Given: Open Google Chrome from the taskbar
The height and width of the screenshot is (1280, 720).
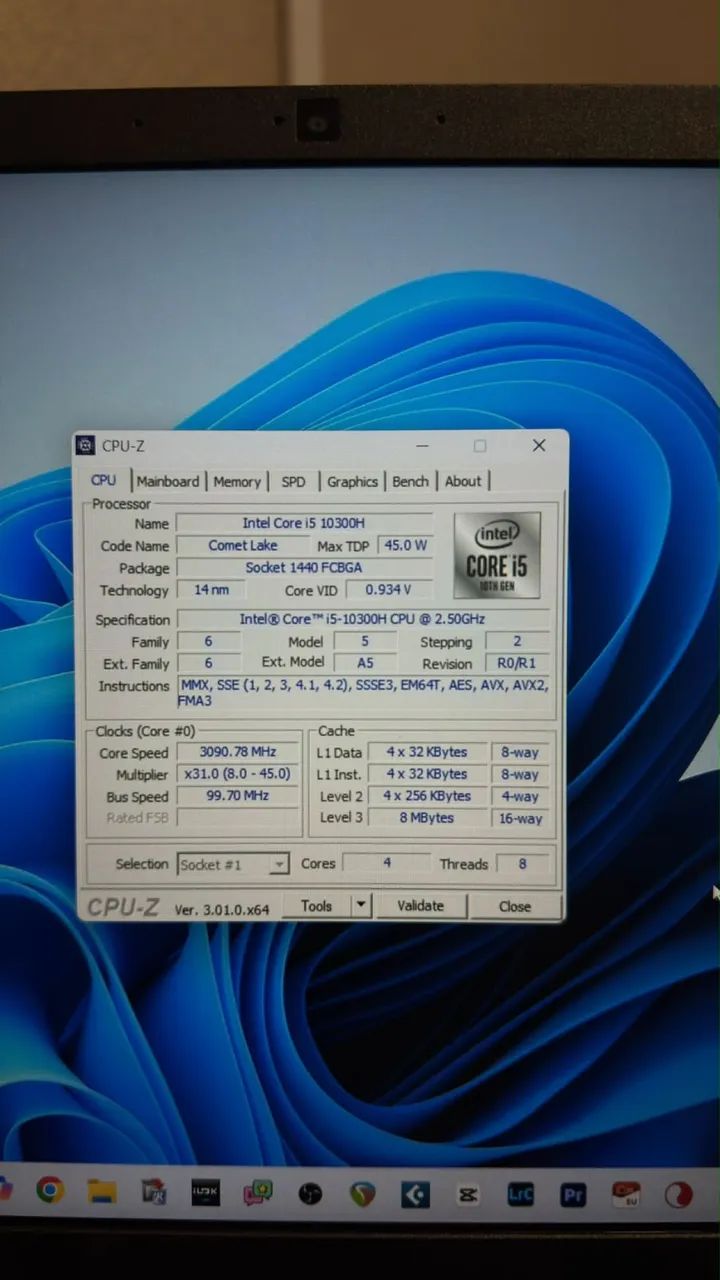Looking at the screenshot, I should [49, 1190].
